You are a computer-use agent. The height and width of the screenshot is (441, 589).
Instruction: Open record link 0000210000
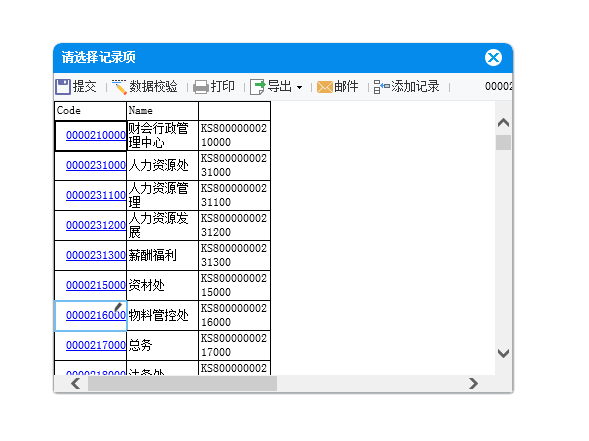[x=96, y=135]
